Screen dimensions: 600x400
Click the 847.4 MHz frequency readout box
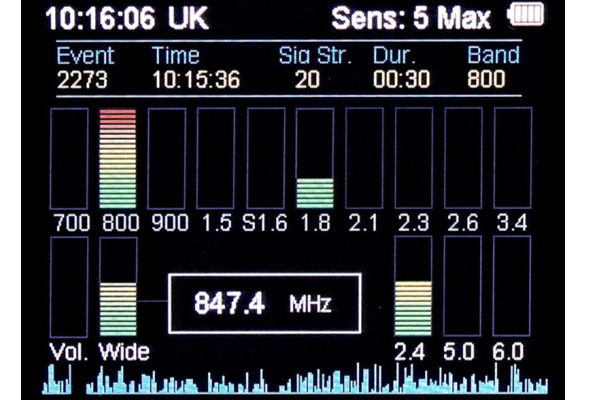click(x=264, y=303)
